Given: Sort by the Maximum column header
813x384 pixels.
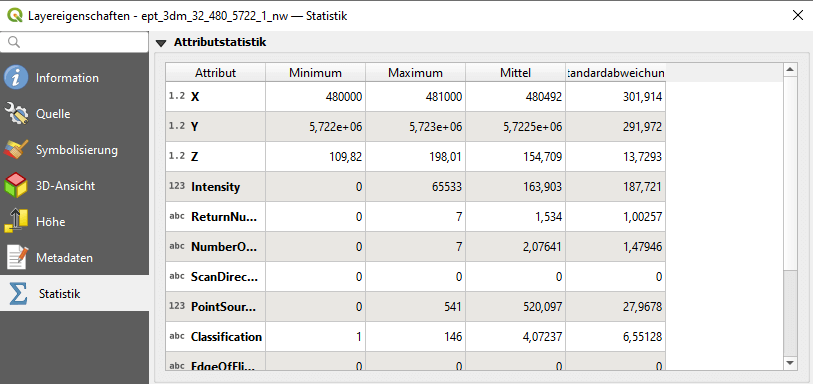Looking at the screenshot, I should coord(415,73).
